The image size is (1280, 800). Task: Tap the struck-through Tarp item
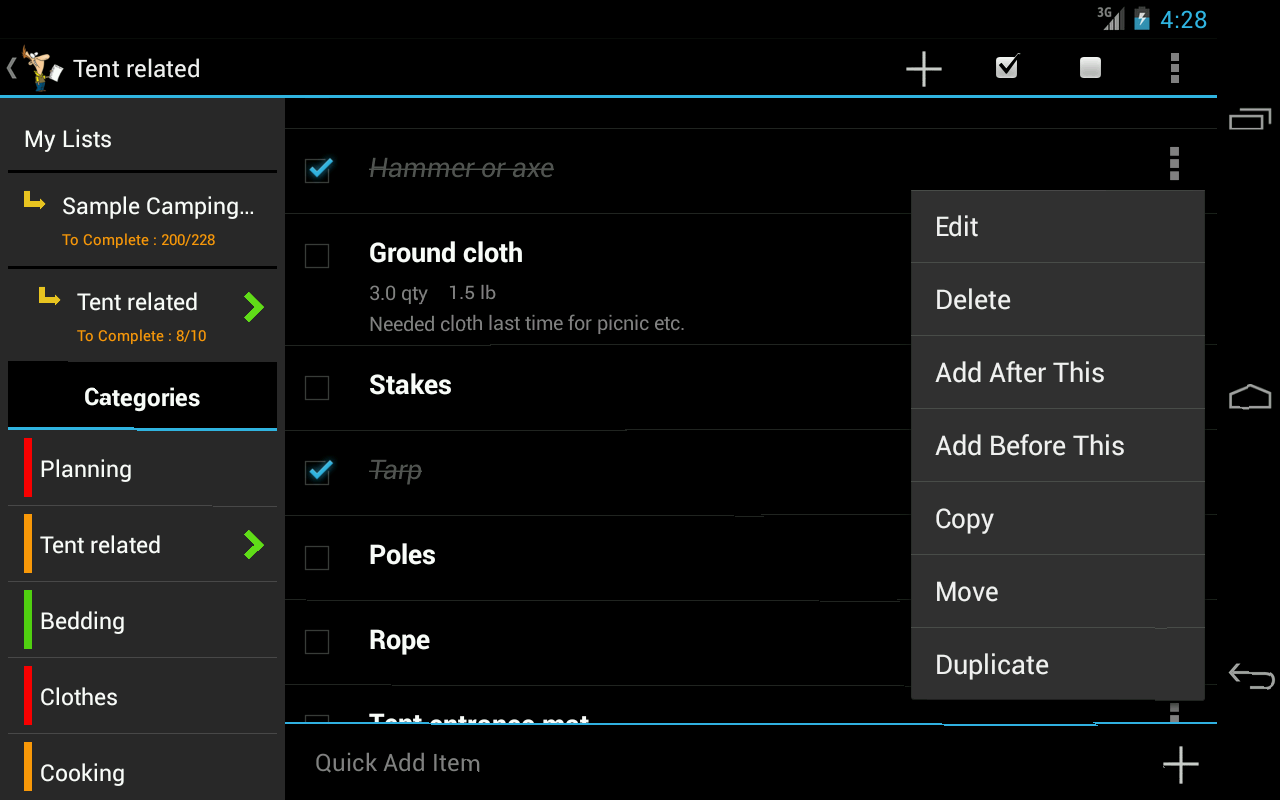click(x=396, y=470)
